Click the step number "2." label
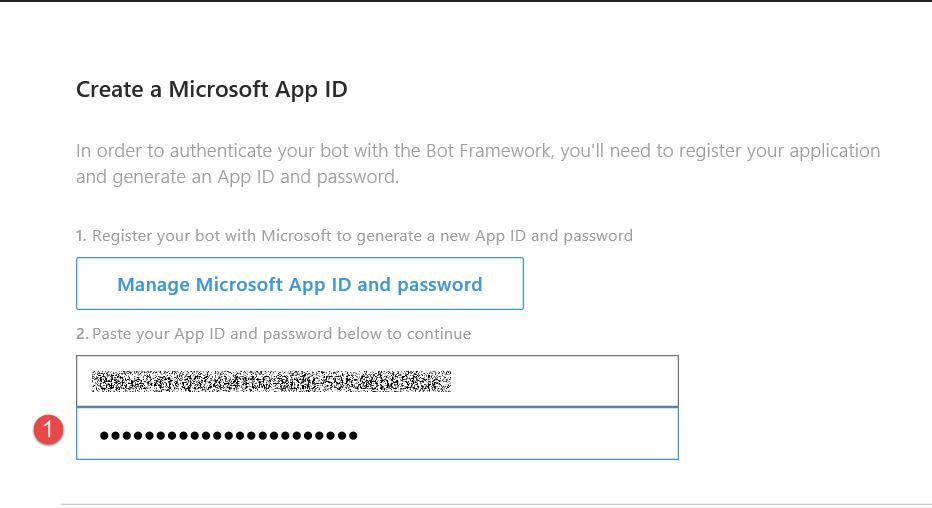Viewport: 932px width, 508px height. click(83, 333)
